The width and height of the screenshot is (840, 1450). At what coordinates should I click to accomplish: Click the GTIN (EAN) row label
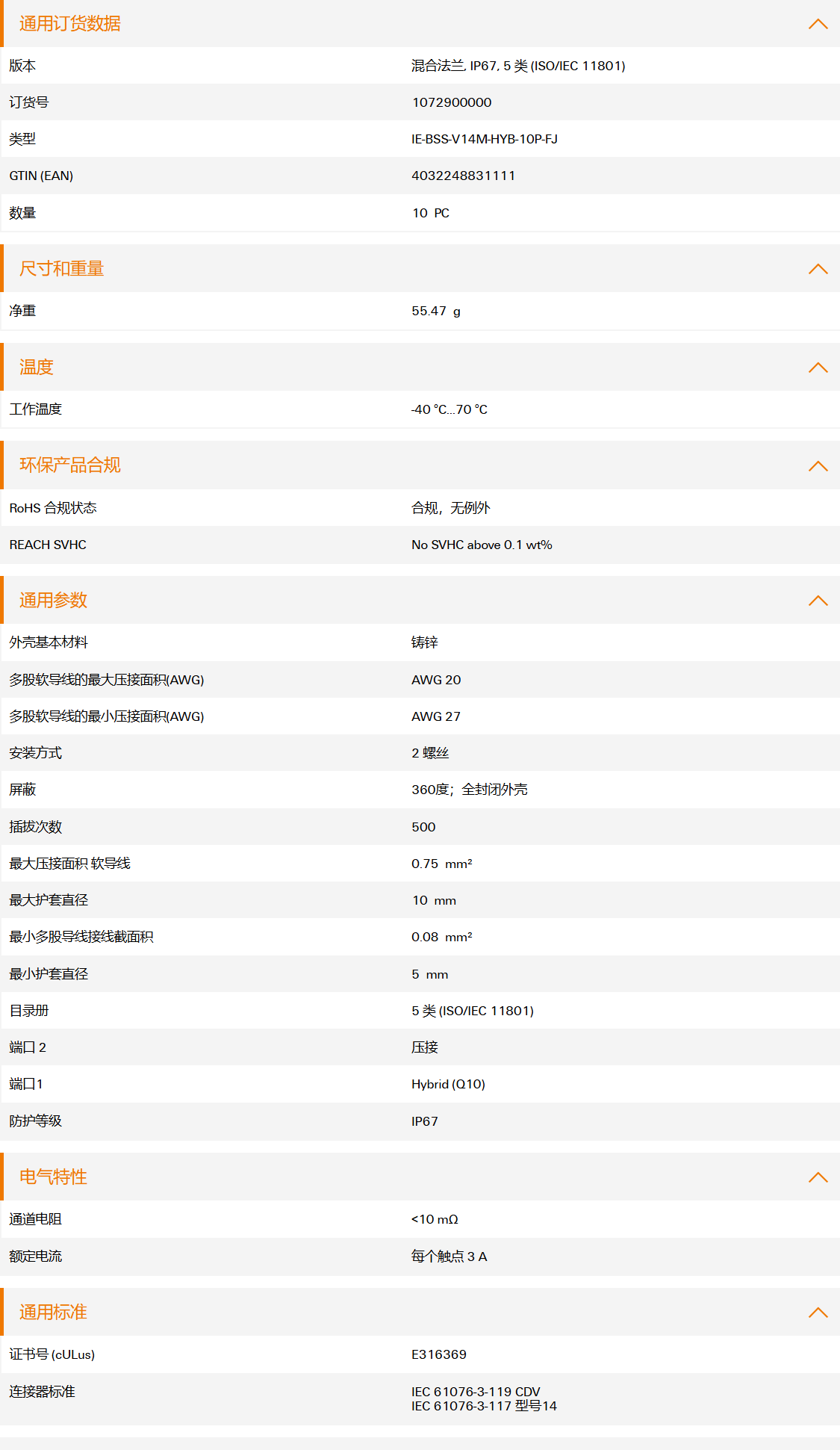tap(41, 176)
